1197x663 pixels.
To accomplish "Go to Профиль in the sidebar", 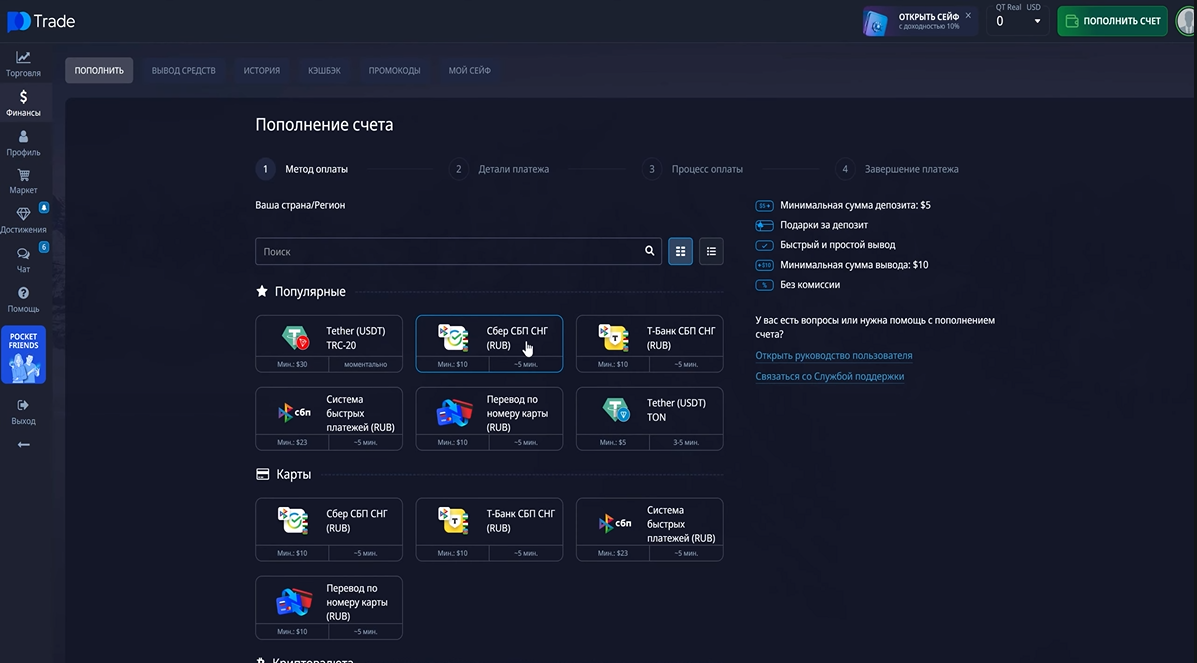I will [x=23, y=143].
